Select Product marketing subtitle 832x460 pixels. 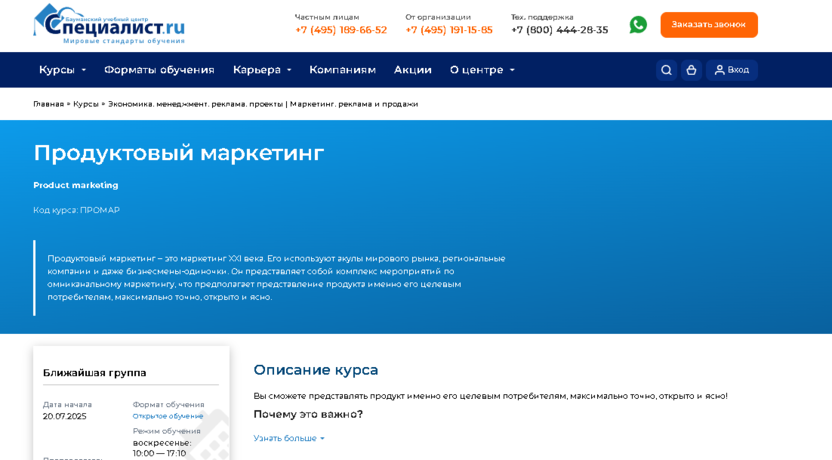76,185
